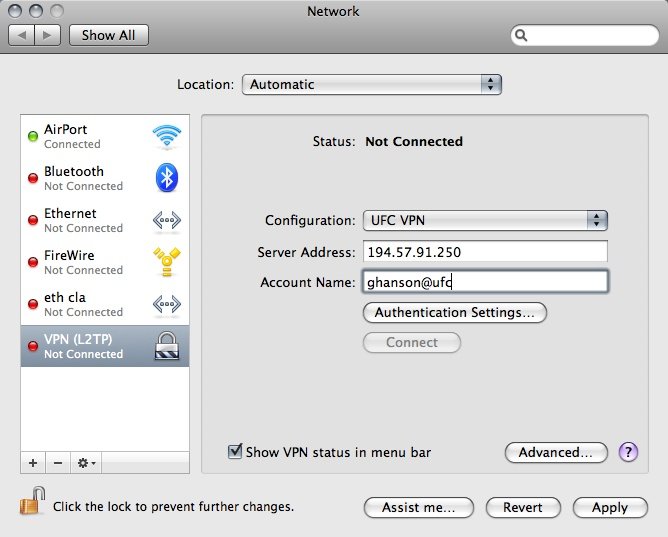Click the Ethernet service arrows icon

[x=166, y=220]
